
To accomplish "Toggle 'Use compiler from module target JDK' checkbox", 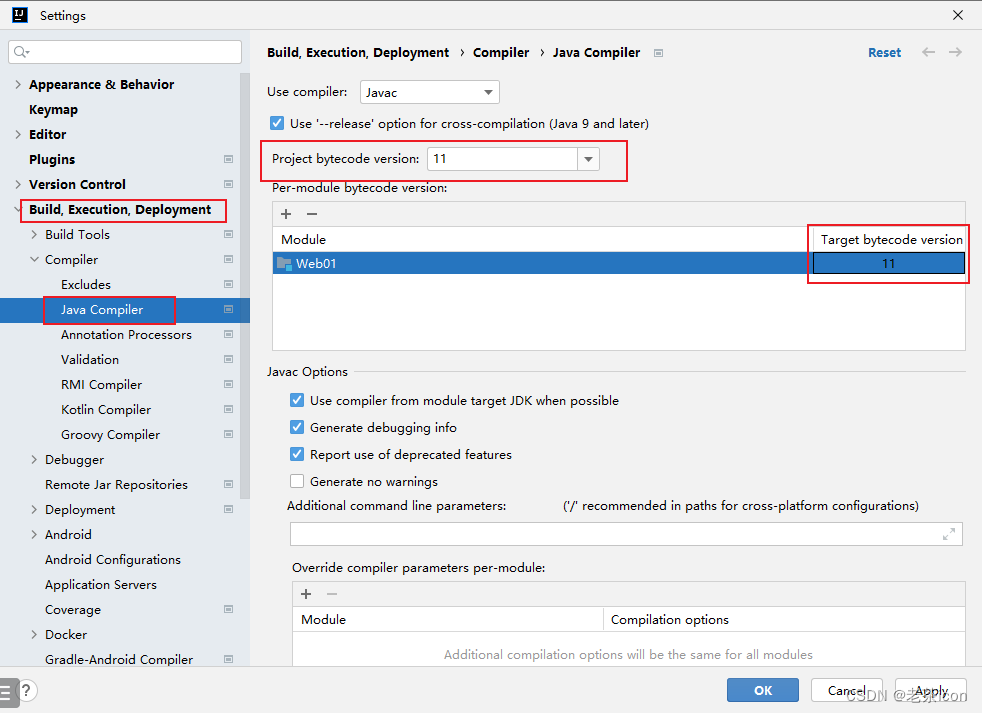I will point(297,400).
